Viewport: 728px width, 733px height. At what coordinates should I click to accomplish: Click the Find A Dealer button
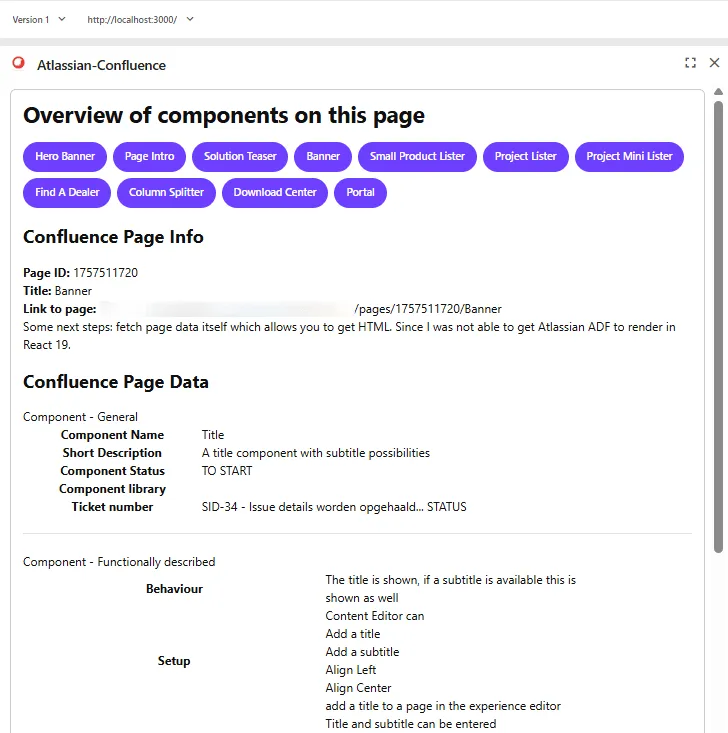pos(67,193)
